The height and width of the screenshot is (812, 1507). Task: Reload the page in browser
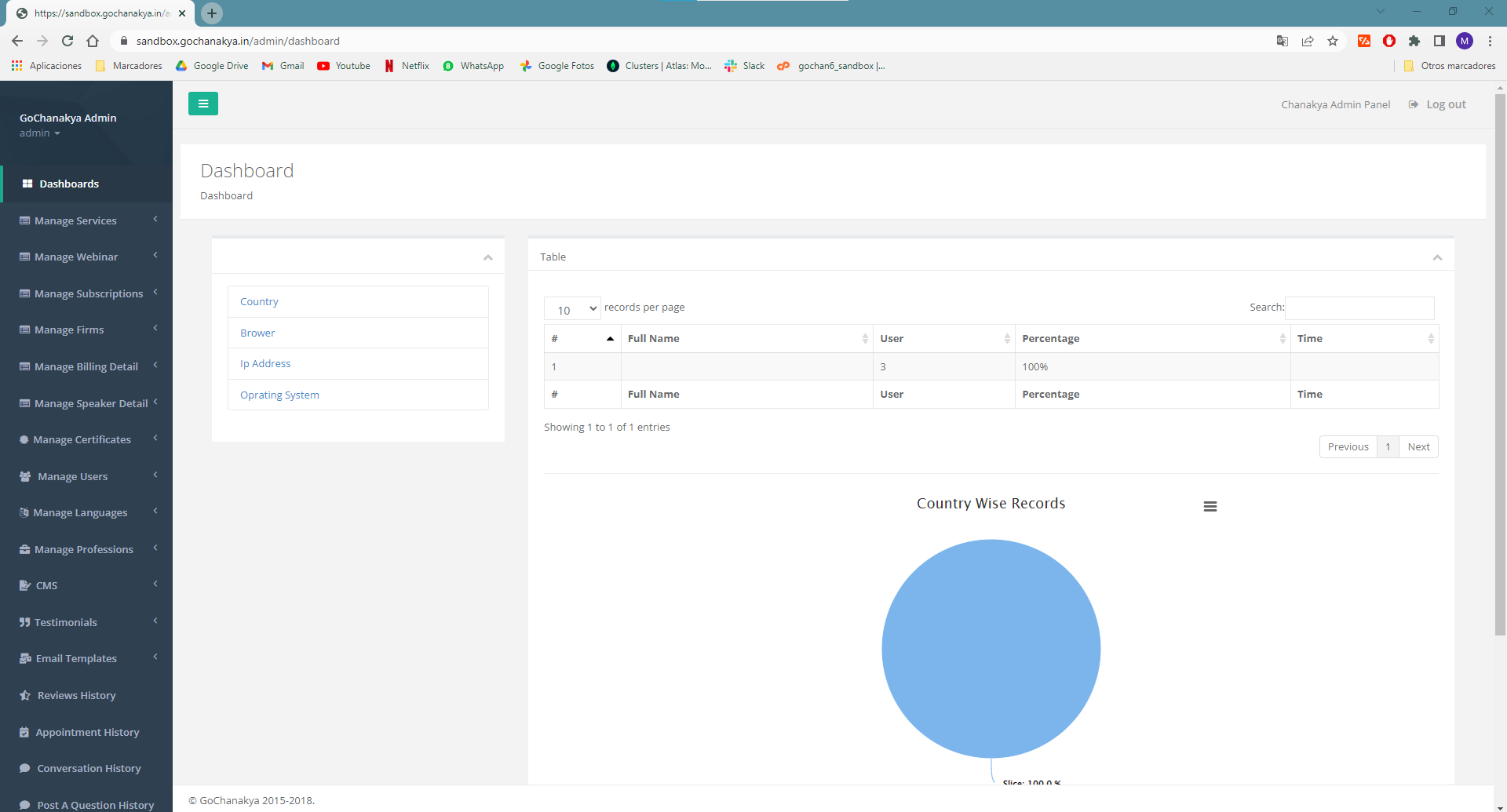(x=68, y=41)
